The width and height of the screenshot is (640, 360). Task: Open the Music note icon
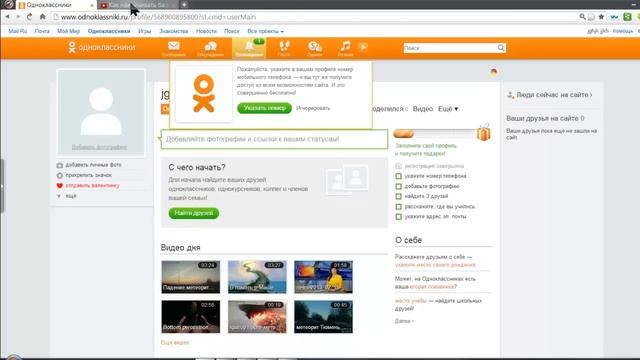(x=345, y=48)
